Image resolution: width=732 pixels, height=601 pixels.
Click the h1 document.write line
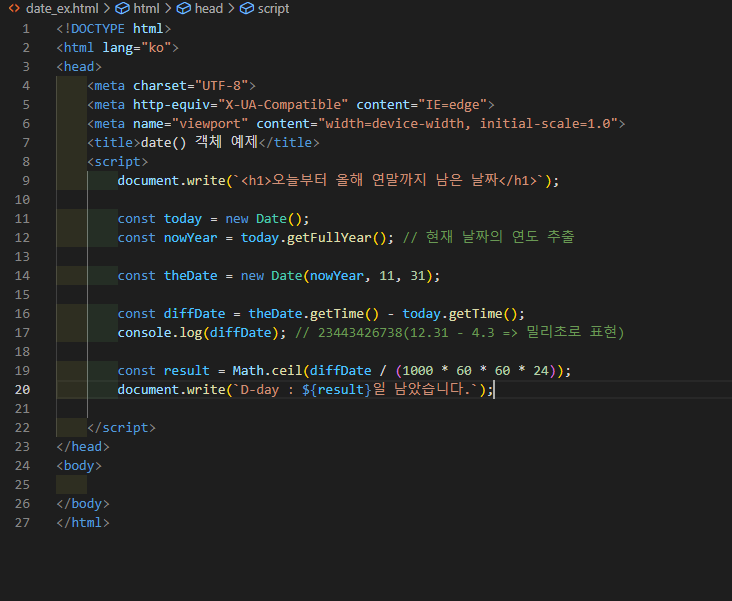(x=338, y=180)
